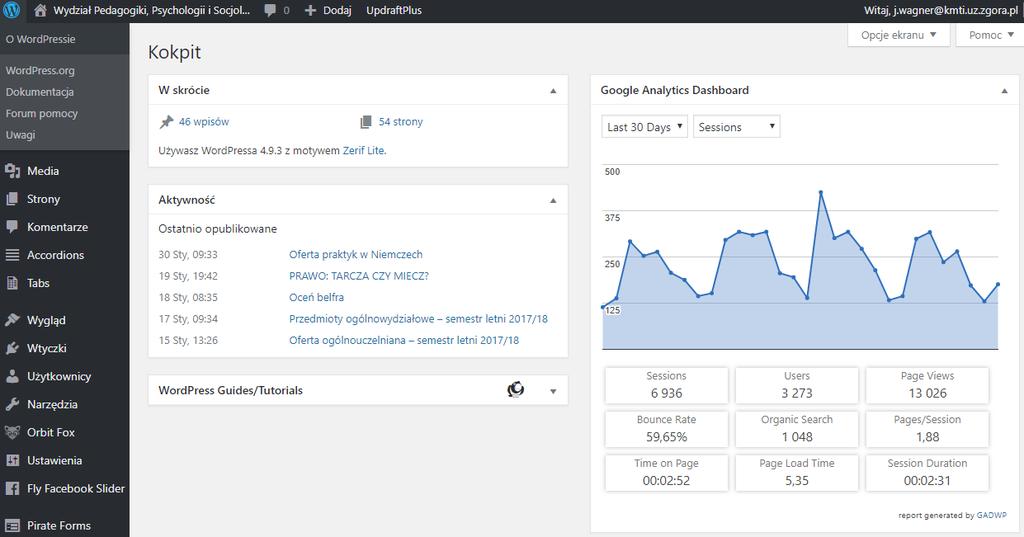Click the Media sidebar icon
The image size is (1024, 537).
[x=12, y=171]
